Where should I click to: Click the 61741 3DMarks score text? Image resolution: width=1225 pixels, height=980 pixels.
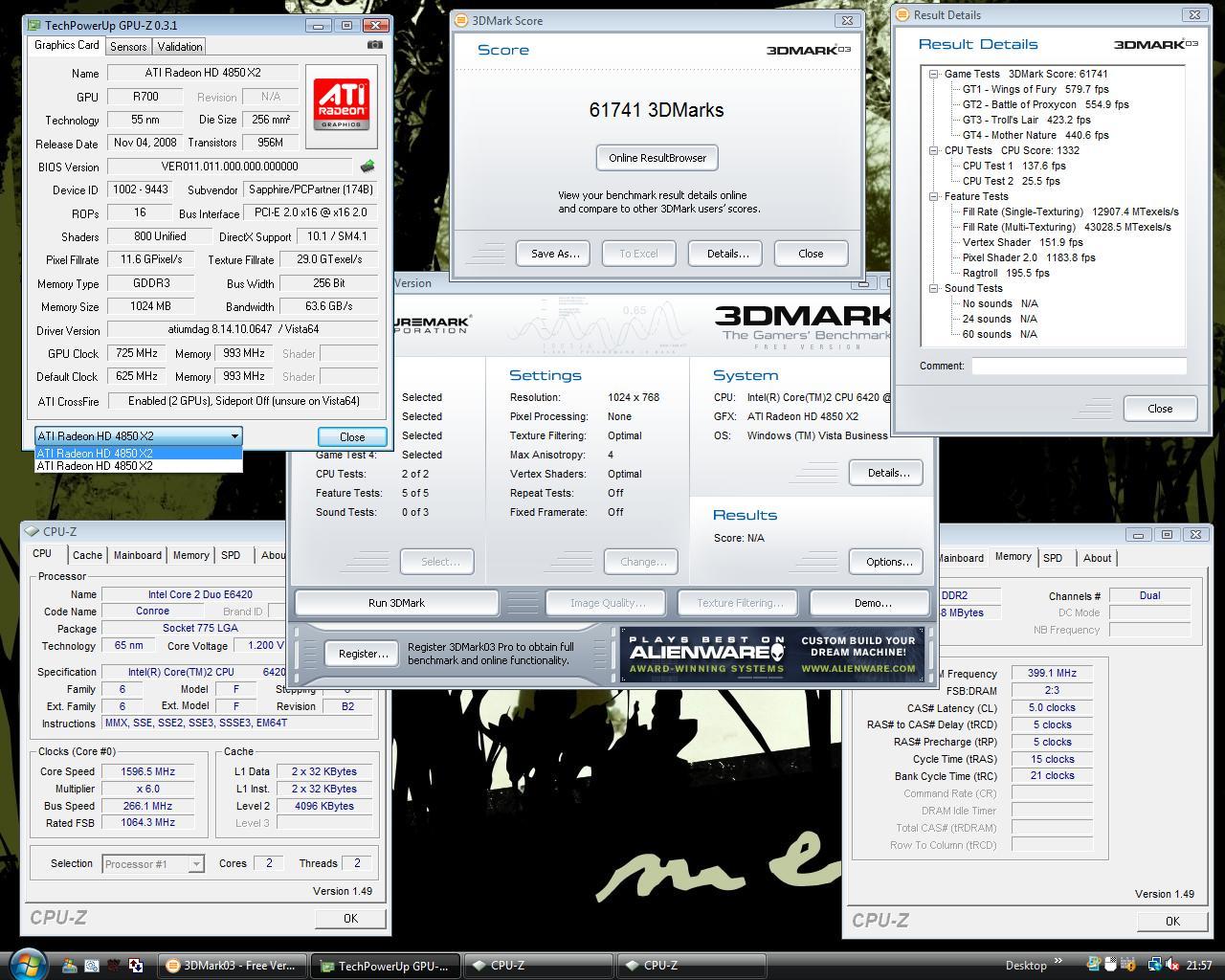pos(657,110)
